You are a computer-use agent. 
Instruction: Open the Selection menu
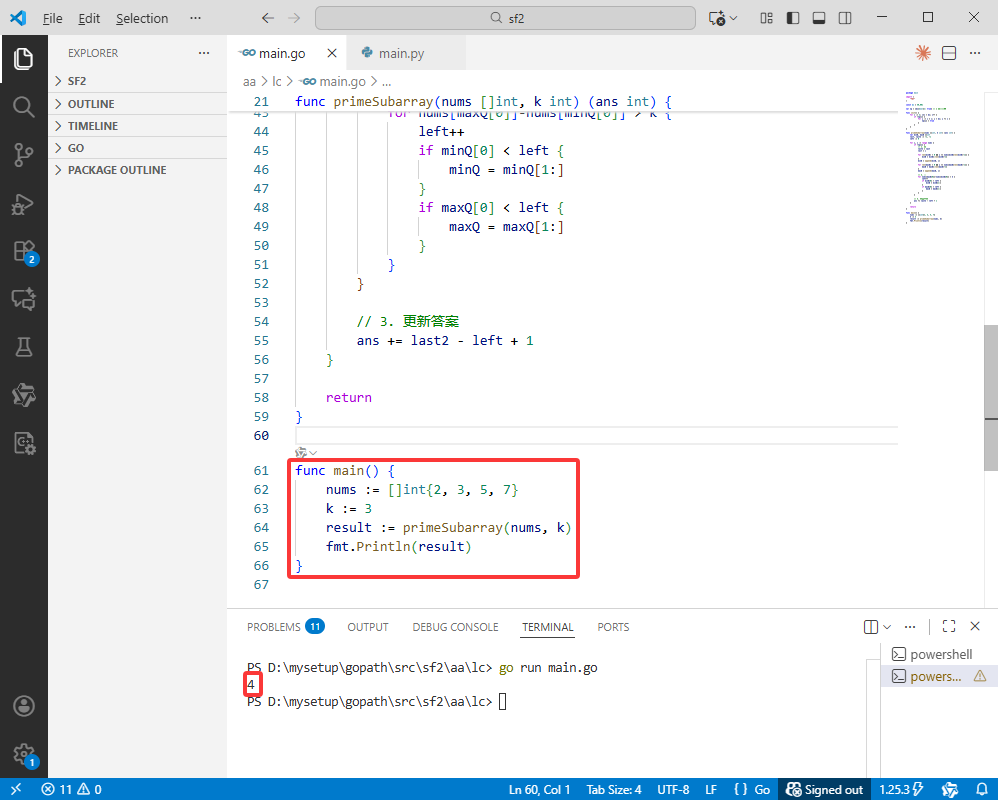[x=142, y=18]
